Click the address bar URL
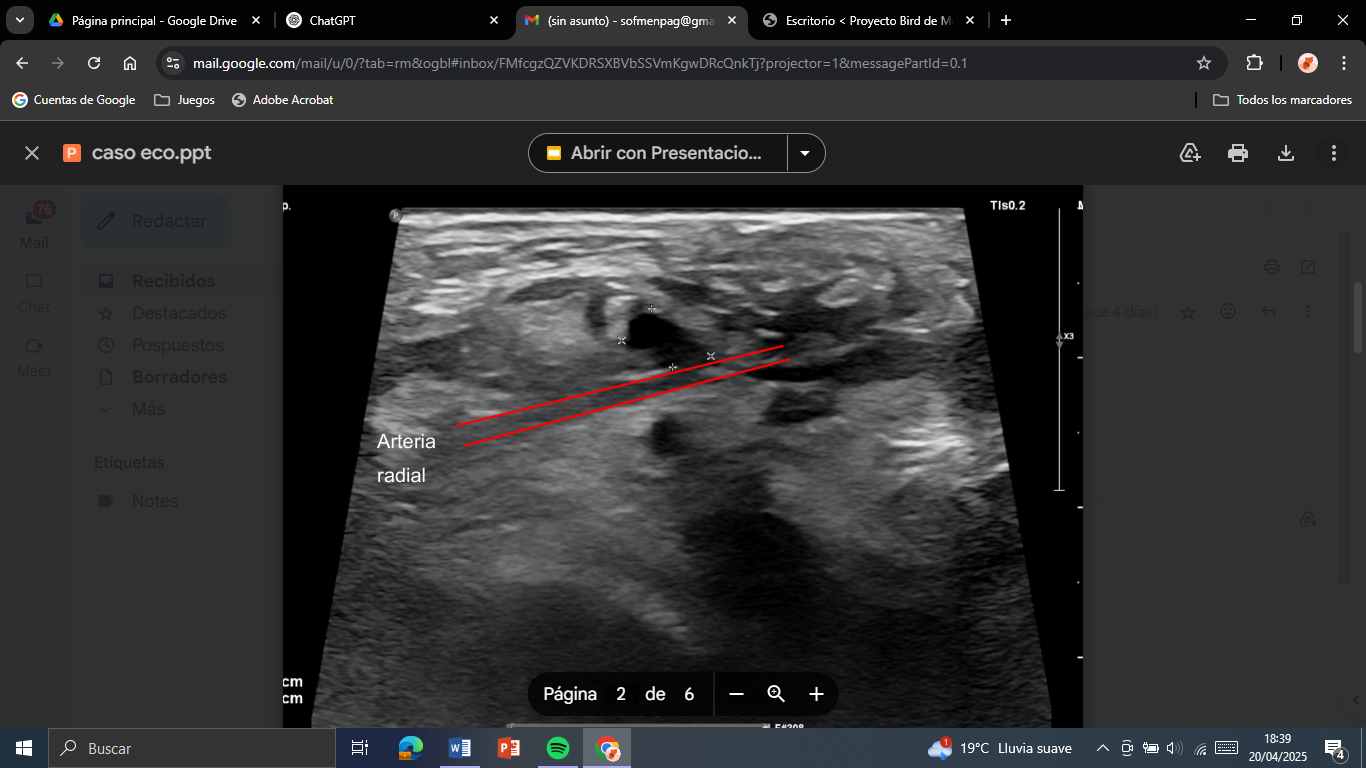Image resolution: width=1366 pixels, height=768 pixels. [x=580, y=63]
